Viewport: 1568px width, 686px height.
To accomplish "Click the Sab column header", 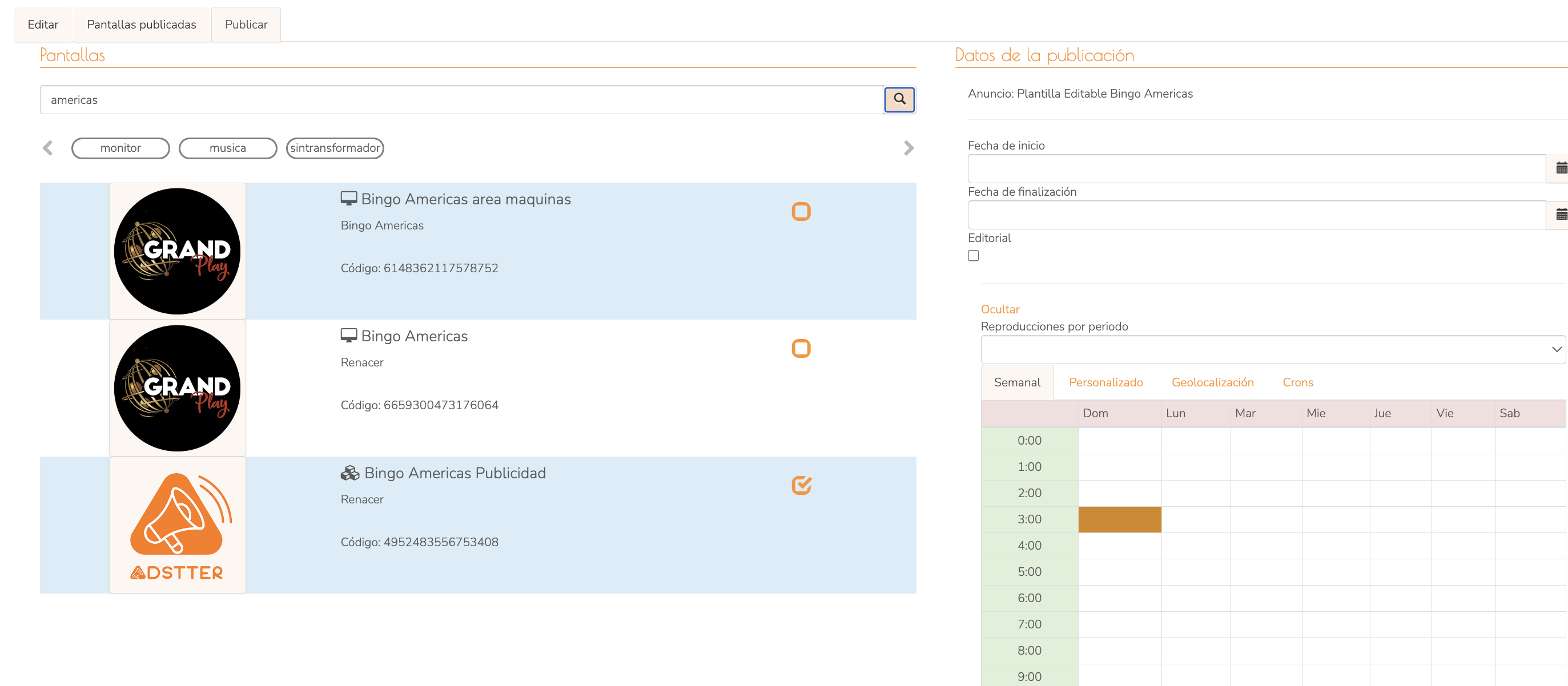I will click(1530, 414).
